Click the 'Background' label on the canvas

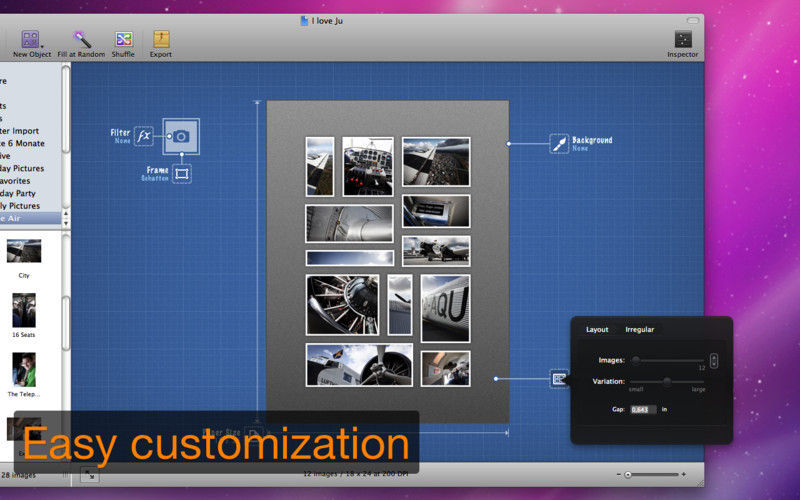coord(592,140)
